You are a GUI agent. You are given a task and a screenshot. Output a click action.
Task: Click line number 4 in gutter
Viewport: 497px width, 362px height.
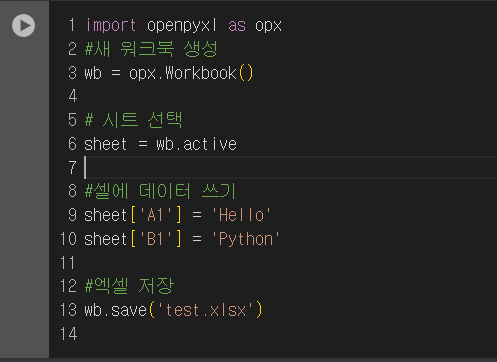73,96
